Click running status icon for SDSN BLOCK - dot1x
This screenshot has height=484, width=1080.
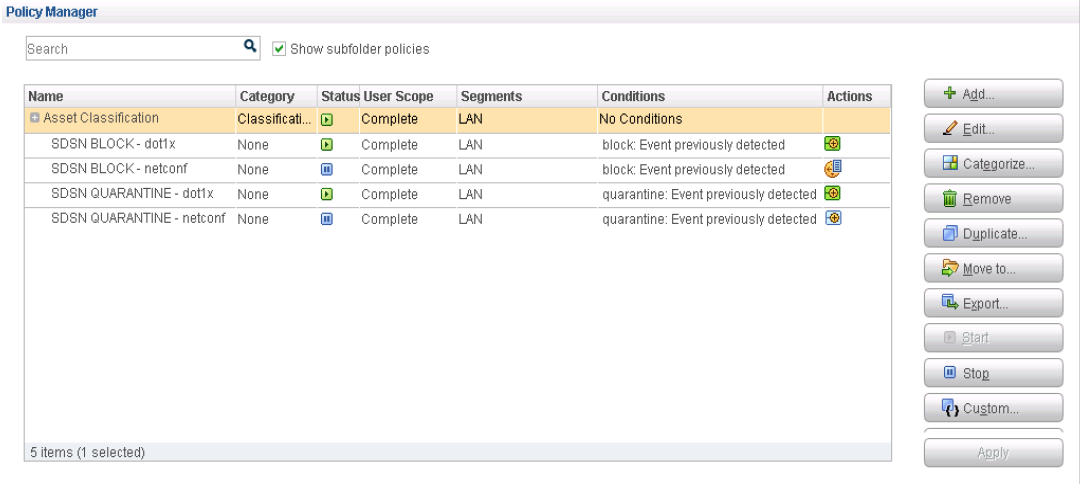tap(326, 145)
